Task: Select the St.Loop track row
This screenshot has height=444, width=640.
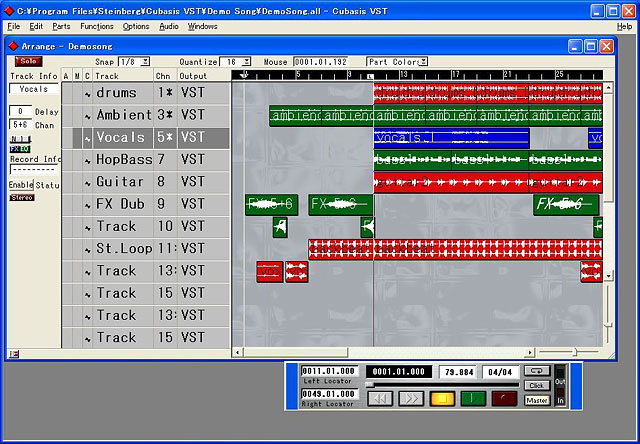Action: coord(146,250)
